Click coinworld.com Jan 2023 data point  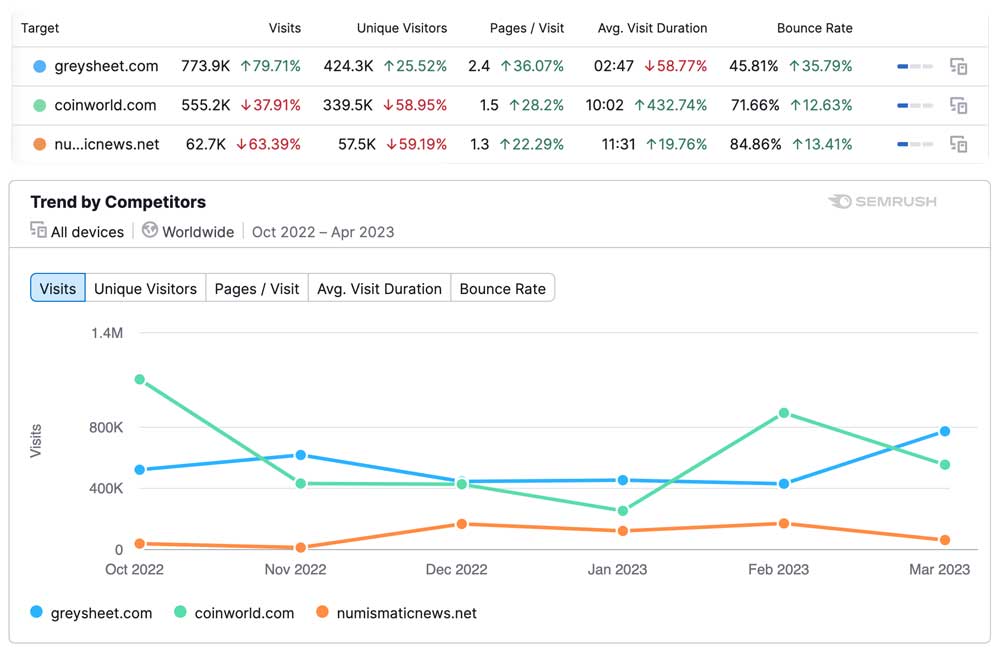pos(622,510)
